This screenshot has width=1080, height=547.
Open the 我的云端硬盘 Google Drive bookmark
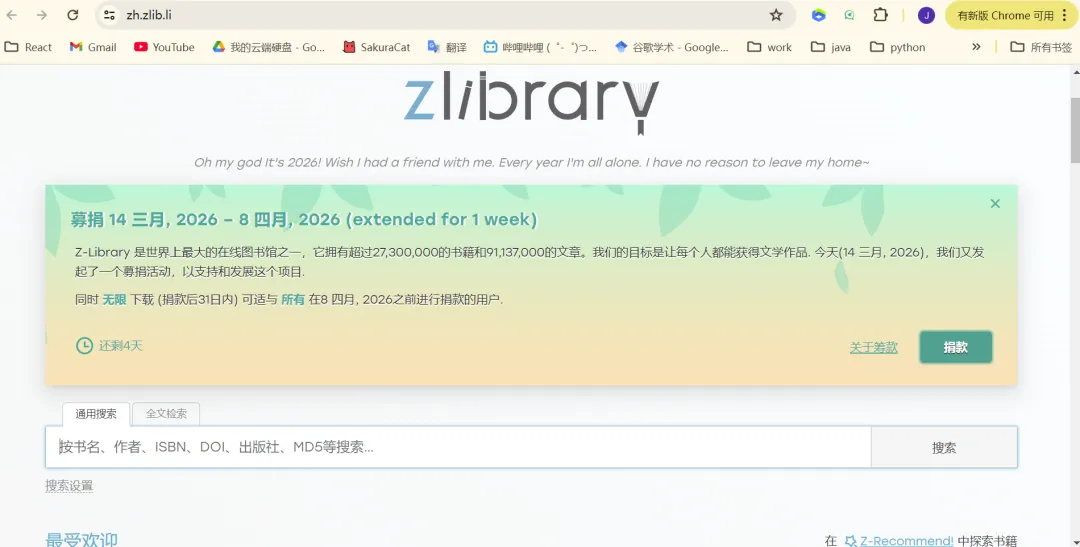coord(269,47)
